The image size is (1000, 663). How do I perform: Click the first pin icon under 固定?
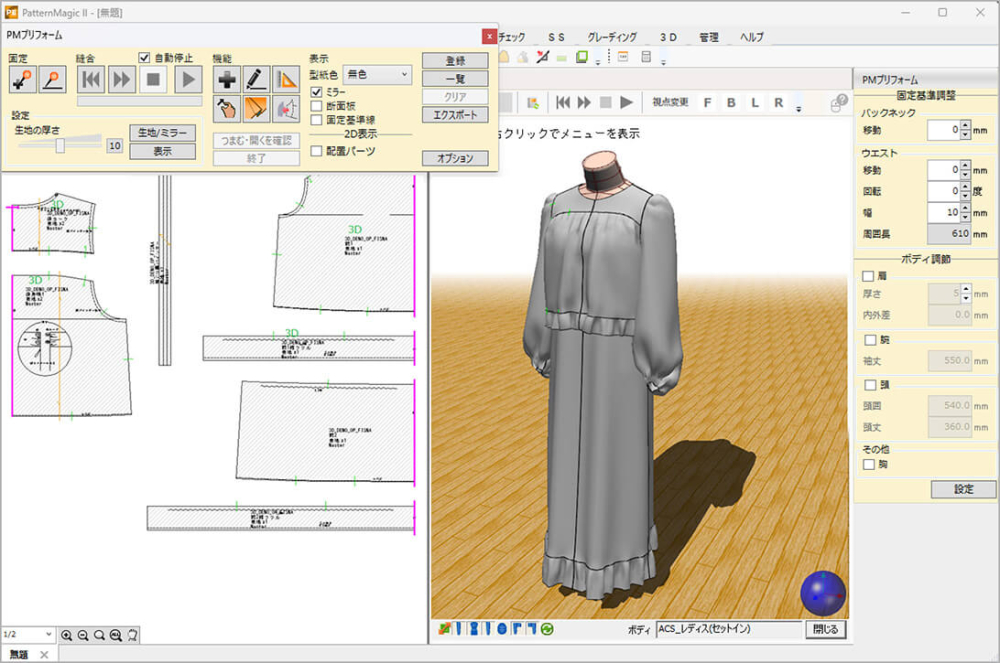click(22, 79)
